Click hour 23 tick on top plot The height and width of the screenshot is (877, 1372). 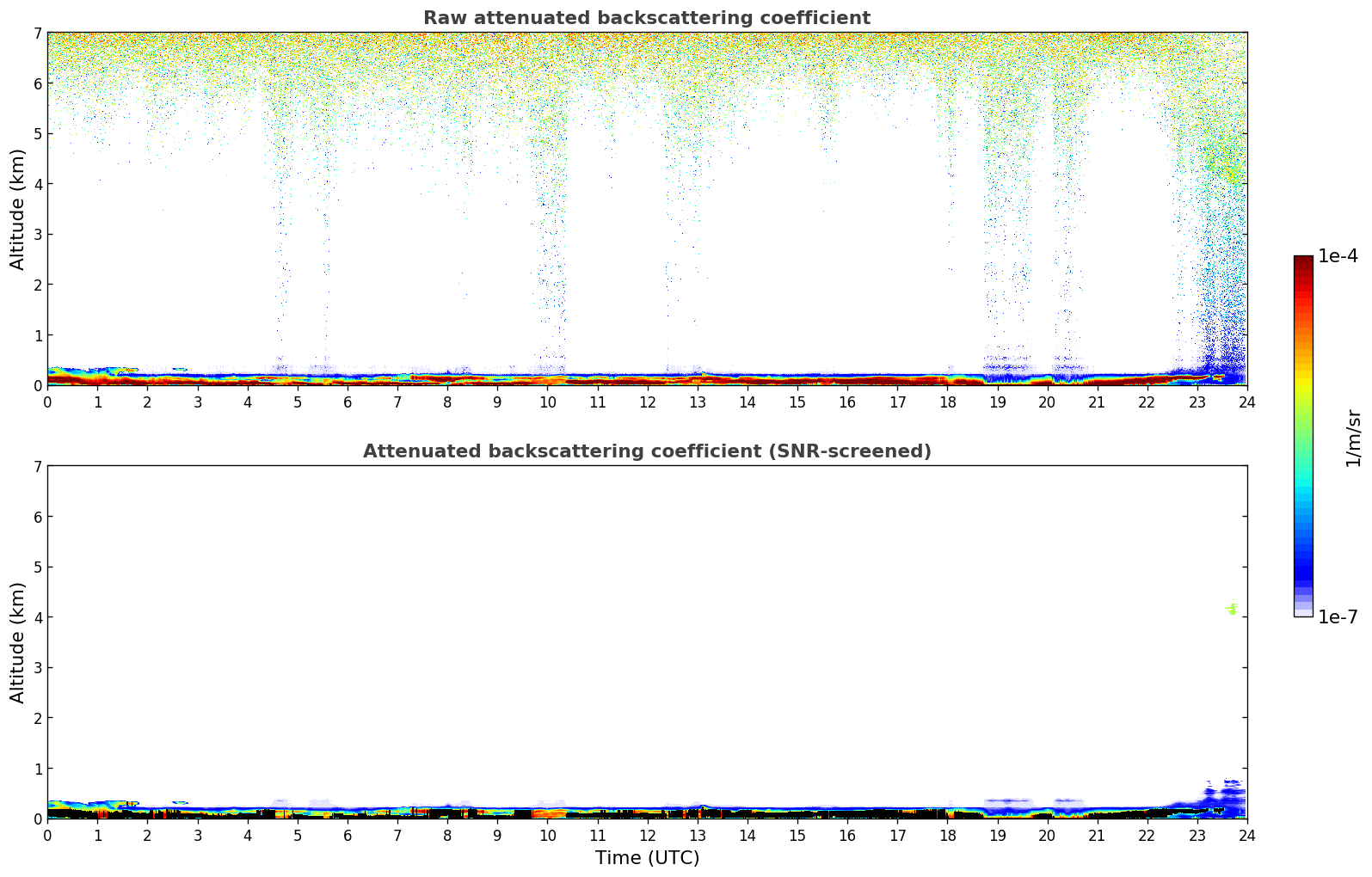(x=1197, y=402)
